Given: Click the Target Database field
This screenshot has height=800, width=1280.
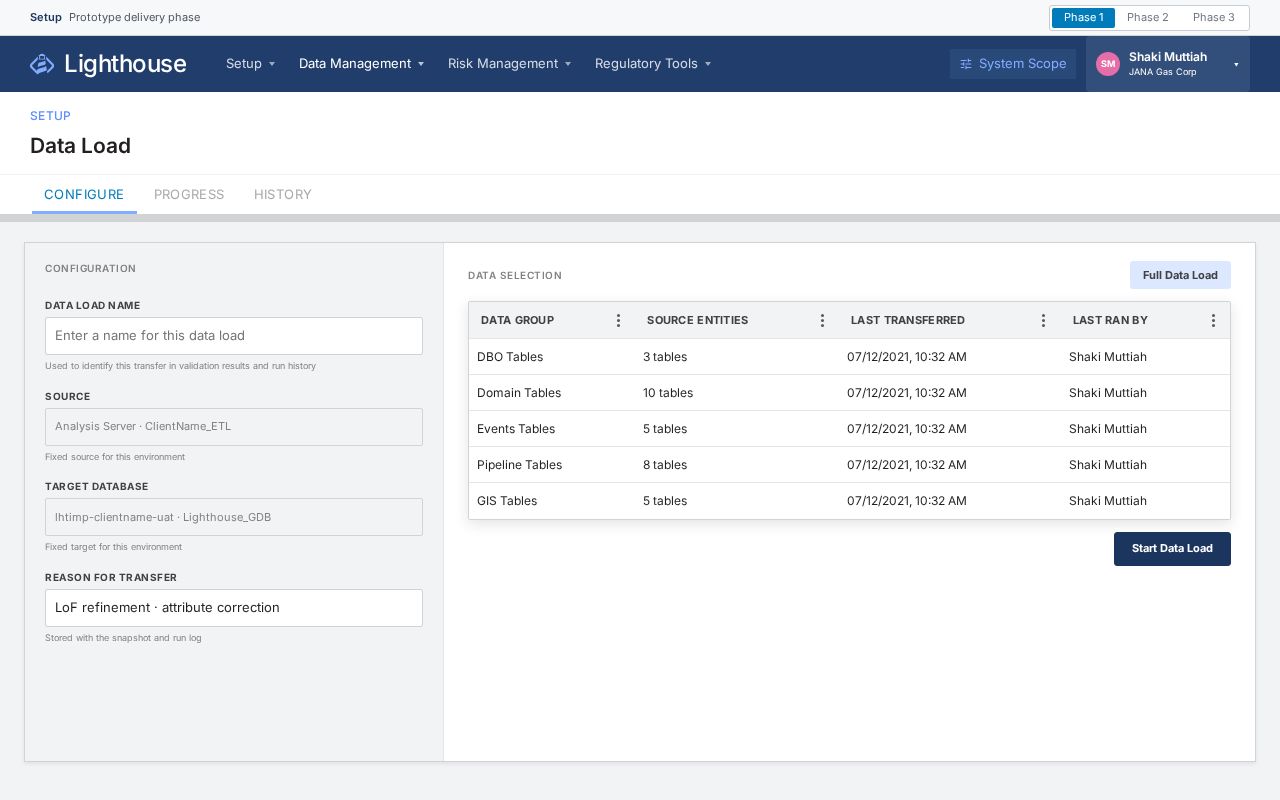Looking at the screenshot, I should point(234,517).
